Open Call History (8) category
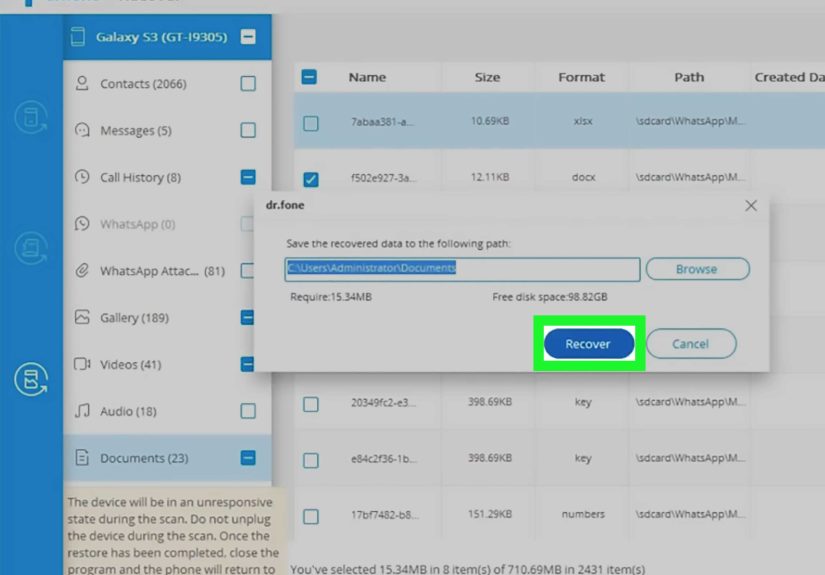This screenshot has width=825, height=575. (140, 177)
